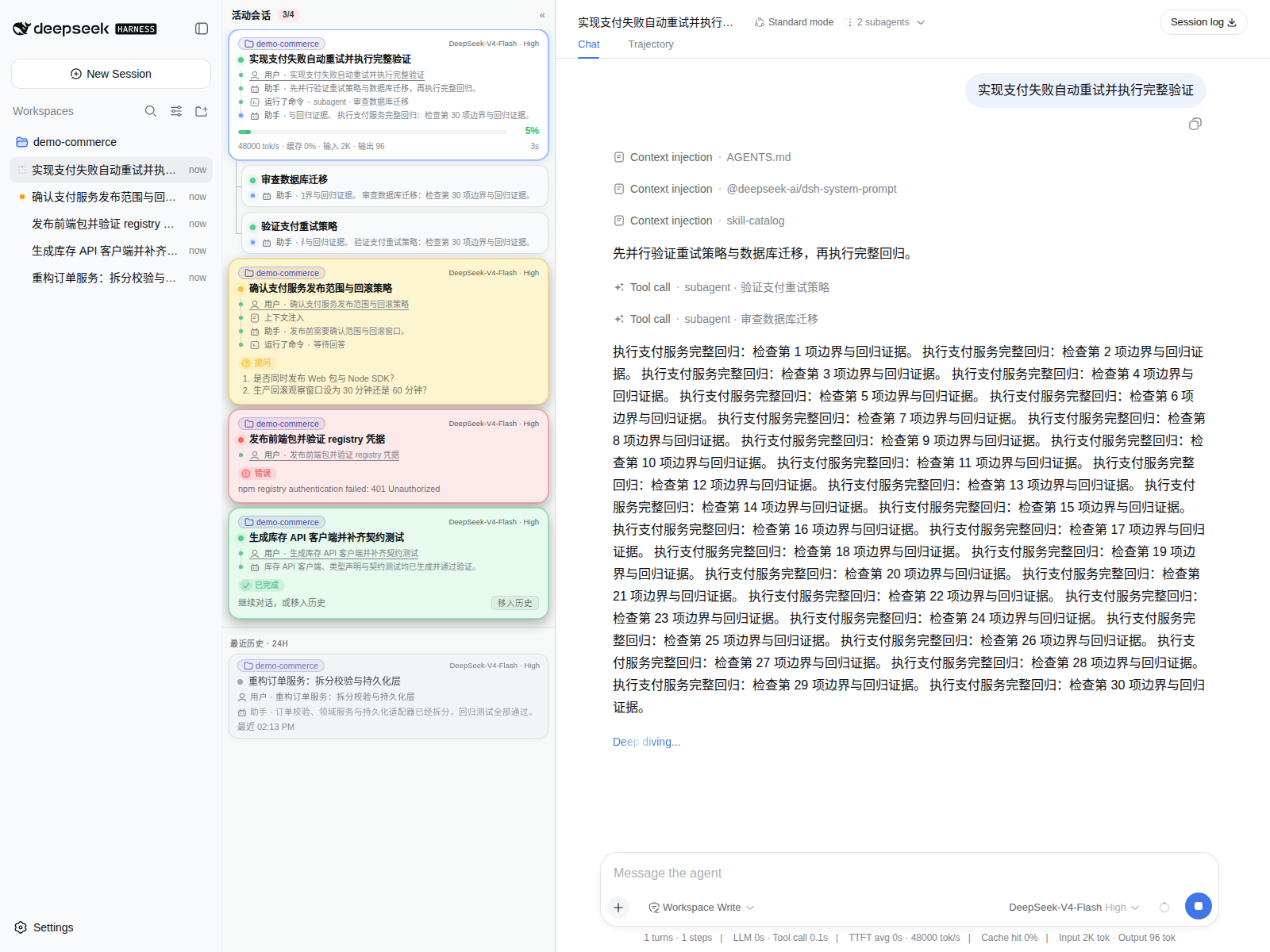Viewport: 1270px width, 952px height.
Task: Focus the Message the agent input
Action: (x=909, y=873)
